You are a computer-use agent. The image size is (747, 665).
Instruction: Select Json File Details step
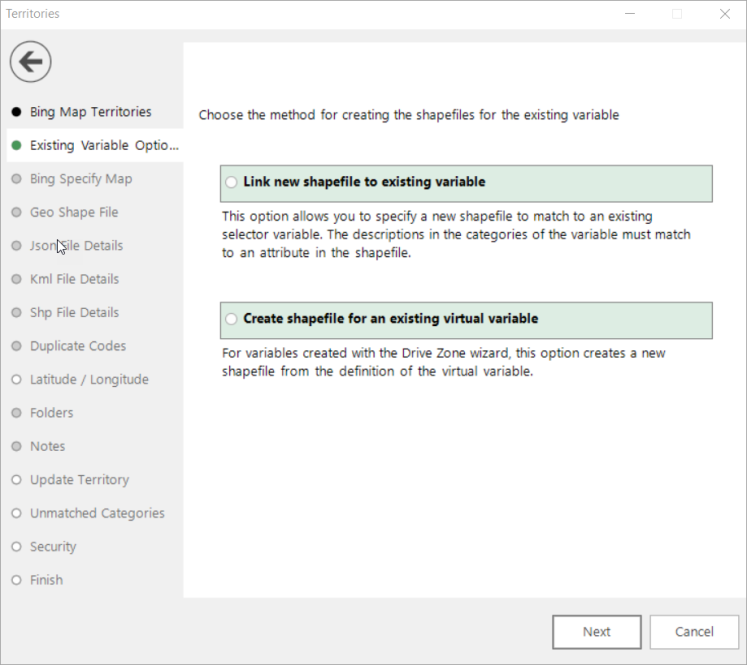coord(76,246)
